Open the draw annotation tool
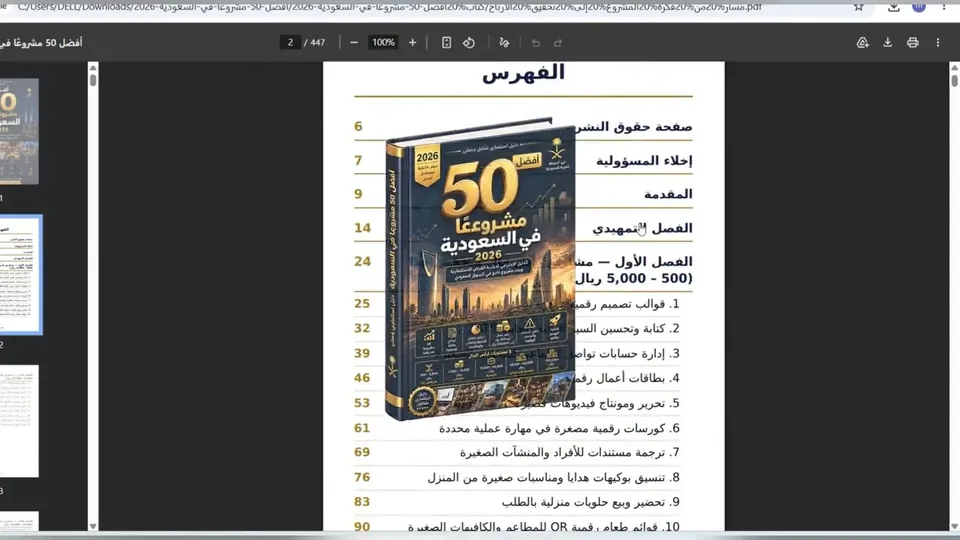Viewport: 960px width, 540px height. pos(504,42)
